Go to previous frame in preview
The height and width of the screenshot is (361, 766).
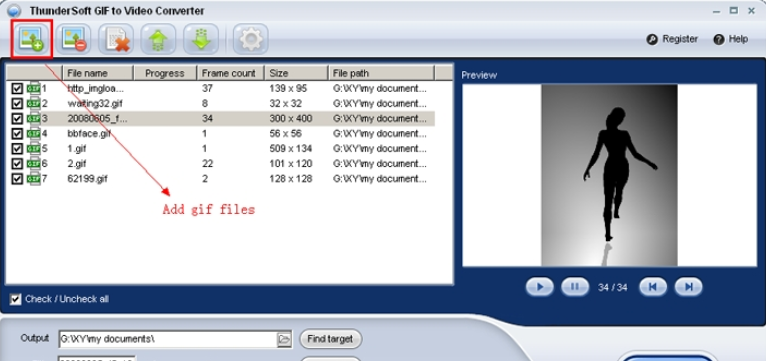653,287
